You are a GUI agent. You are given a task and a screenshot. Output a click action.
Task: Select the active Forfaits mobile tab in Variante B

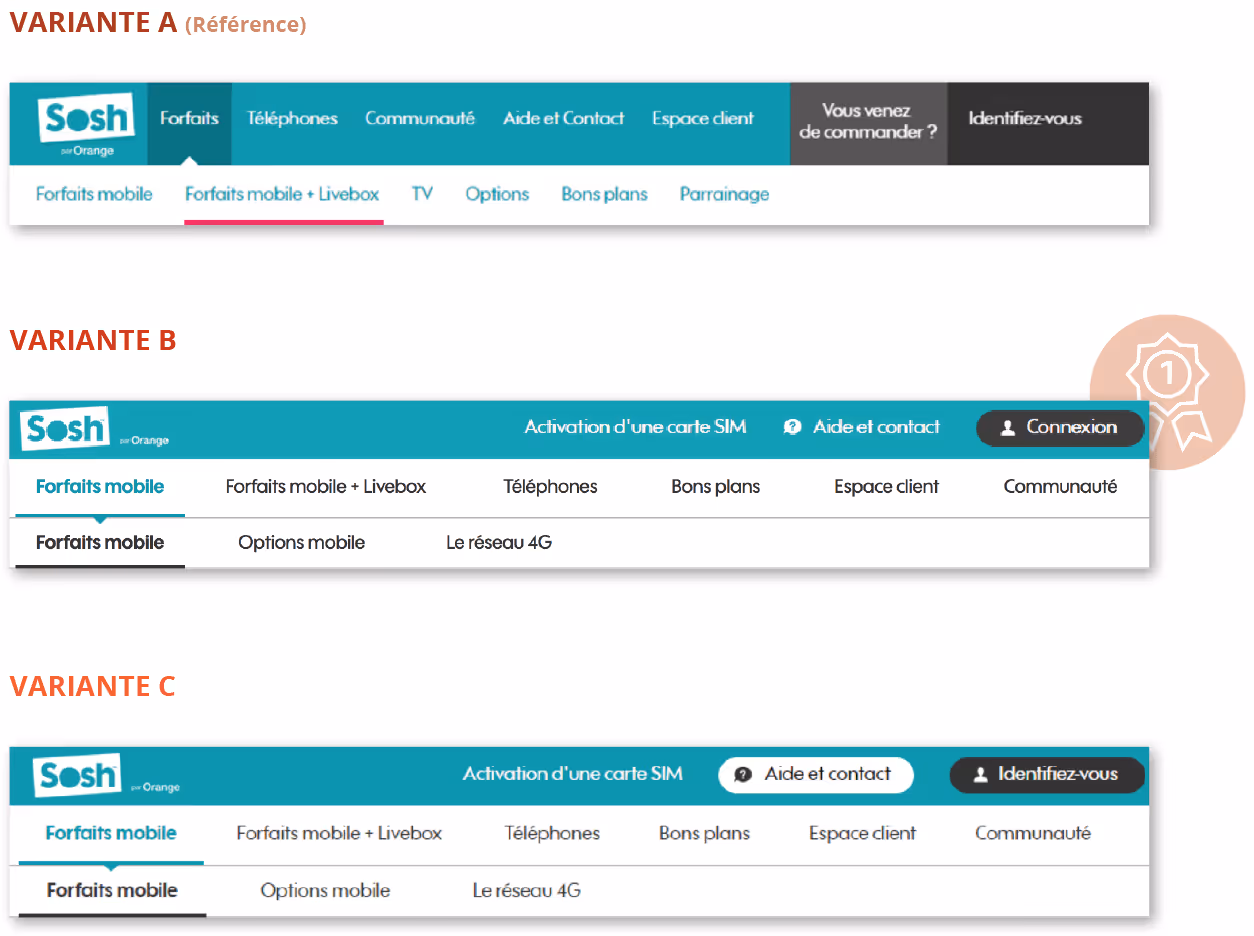tap(99, 487)
